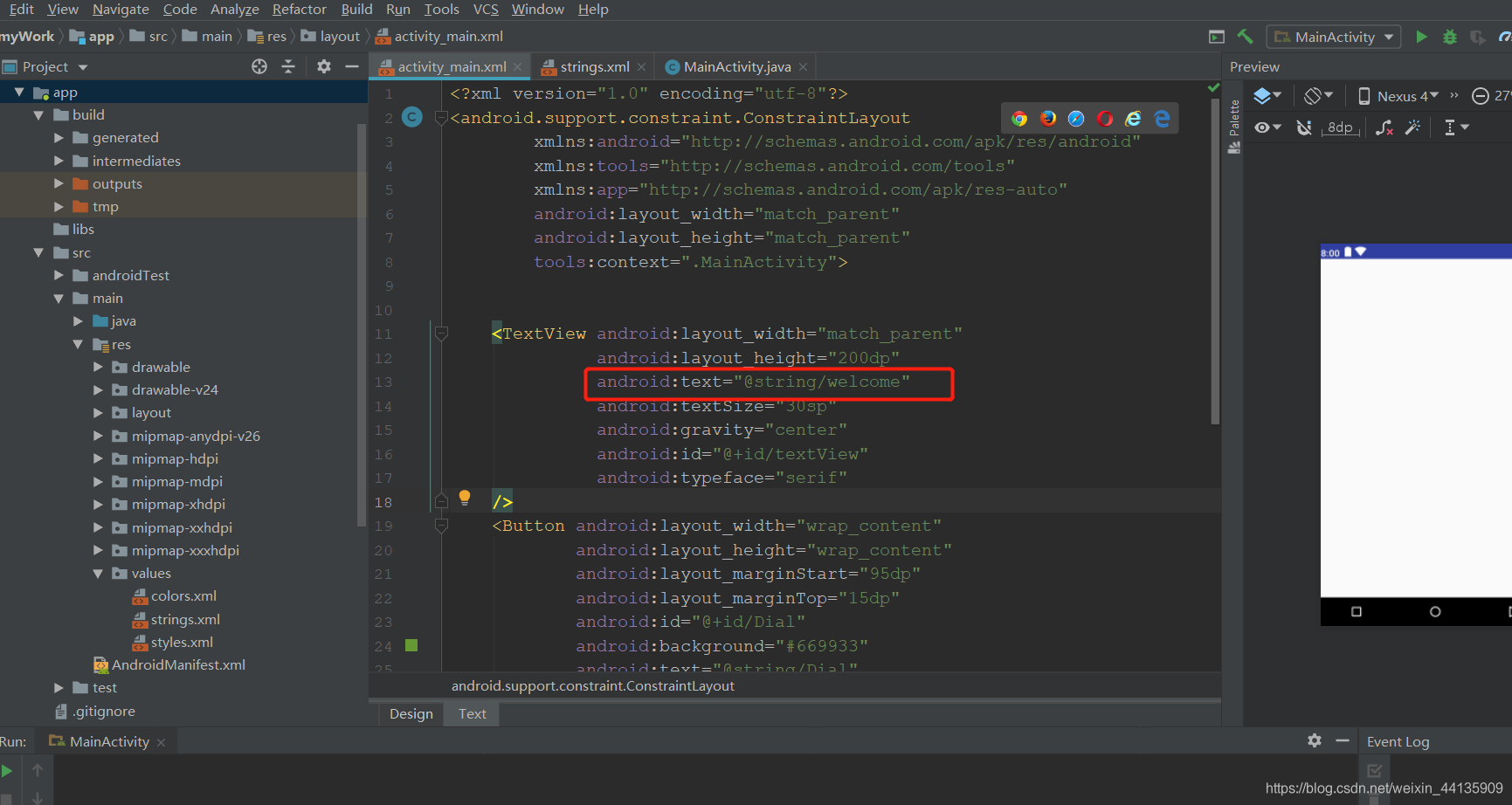Expand the outputs folder
The width and height of the screenshot is (1512, 805).
59,183
